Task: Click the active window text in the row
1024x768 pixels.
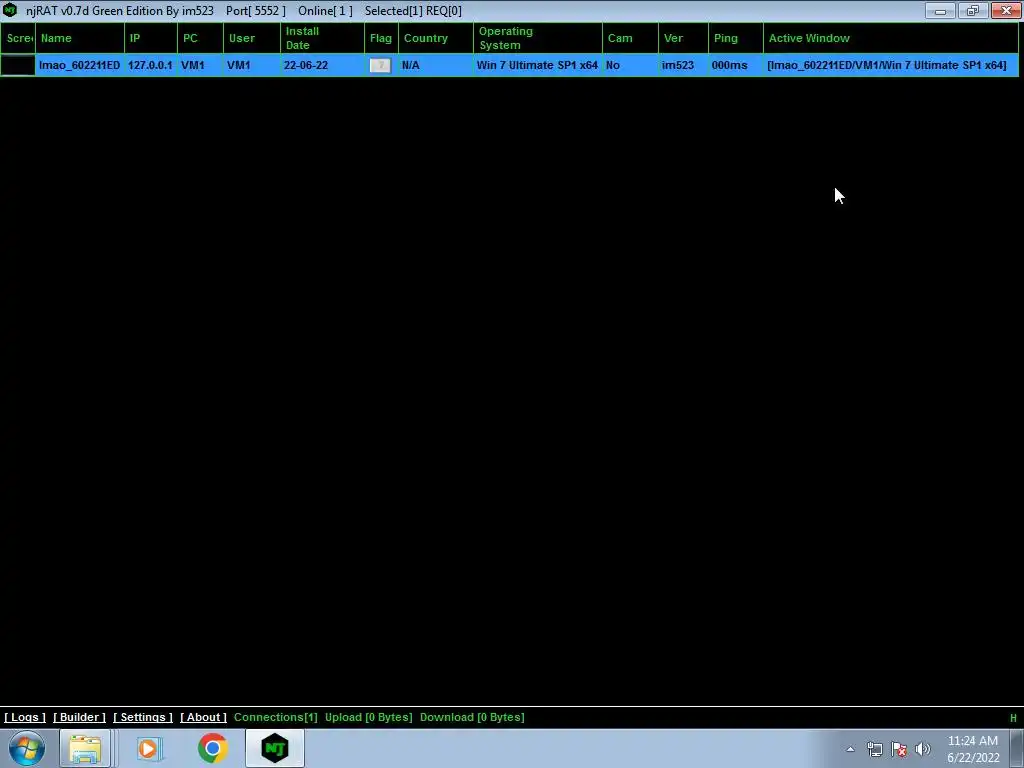Action: pos(887,65)
